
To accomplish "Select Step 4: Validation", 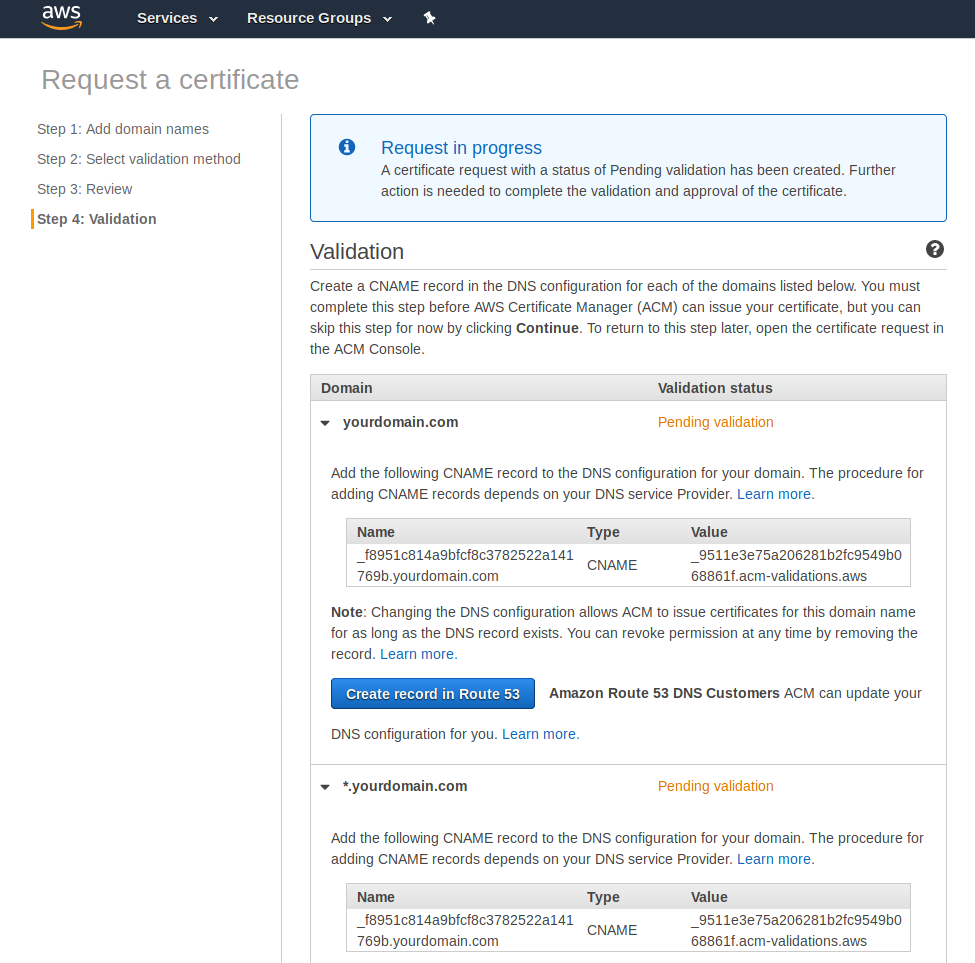I will pyautogui.click(x=96, y=219).
